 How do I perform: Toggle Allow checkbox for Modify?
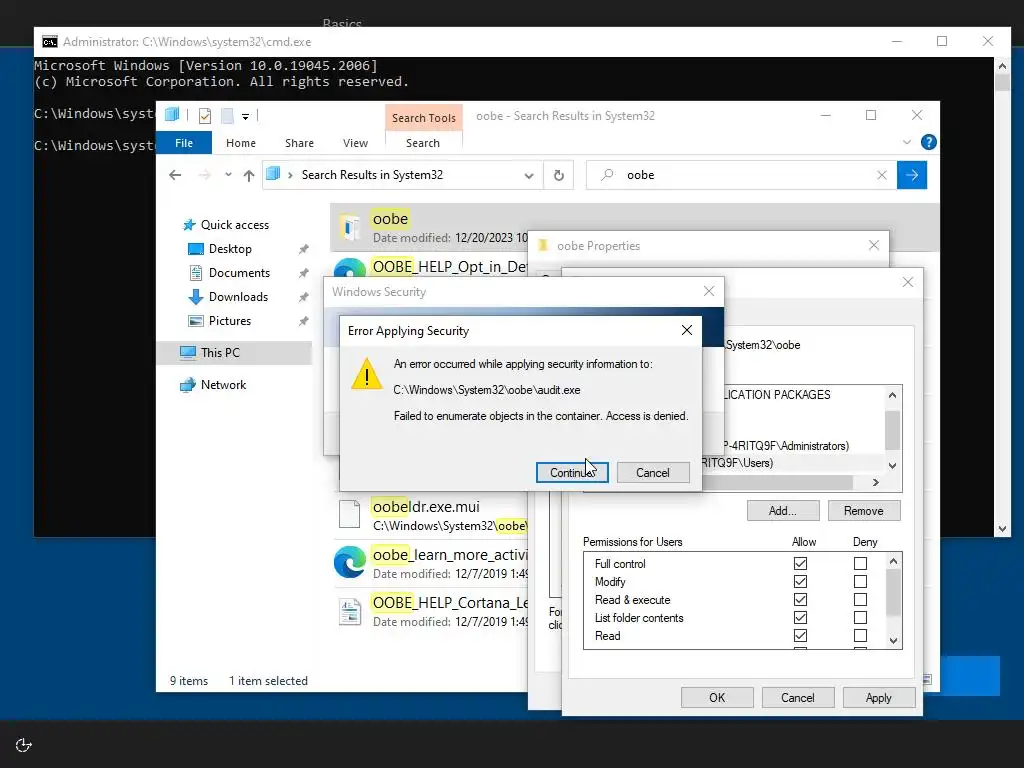(800, 581)
